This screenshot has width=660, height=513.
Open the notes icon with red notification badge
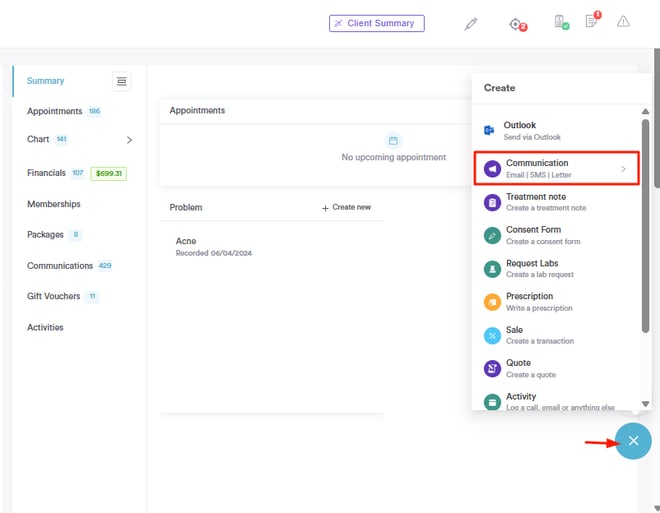(x=592, y=21)
